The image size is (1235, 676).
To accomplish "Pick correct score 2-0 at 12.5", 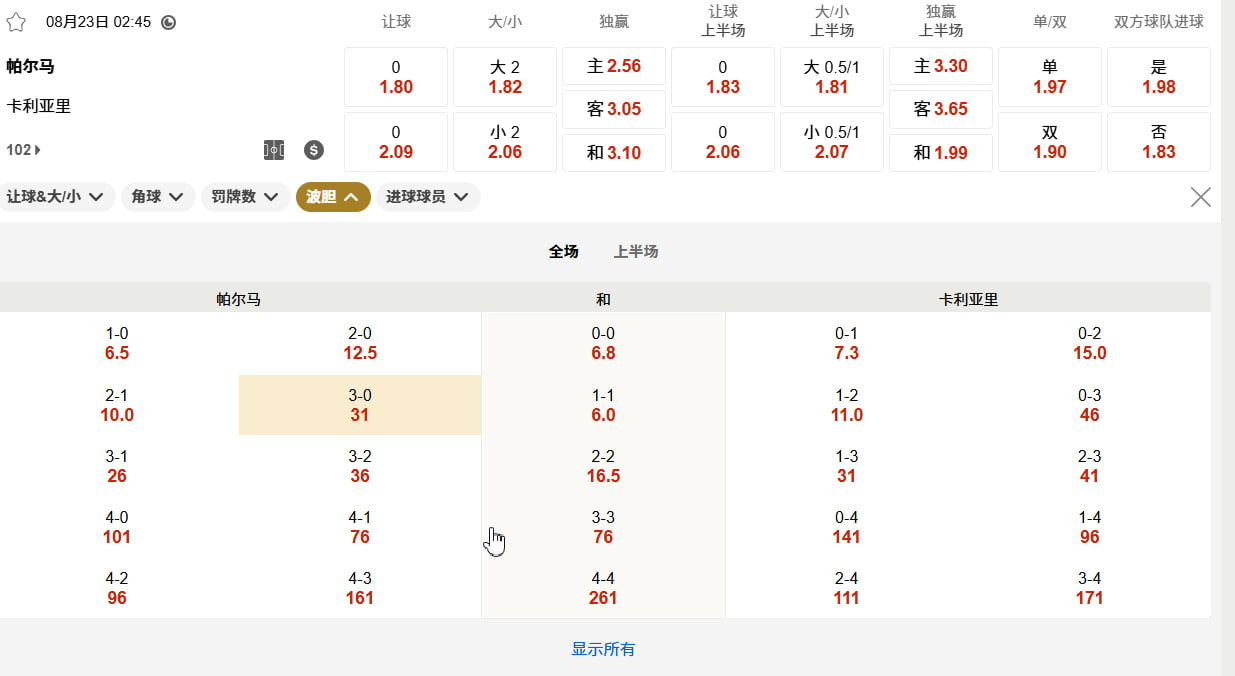I will pyautogui.click(x=360, y=343).
